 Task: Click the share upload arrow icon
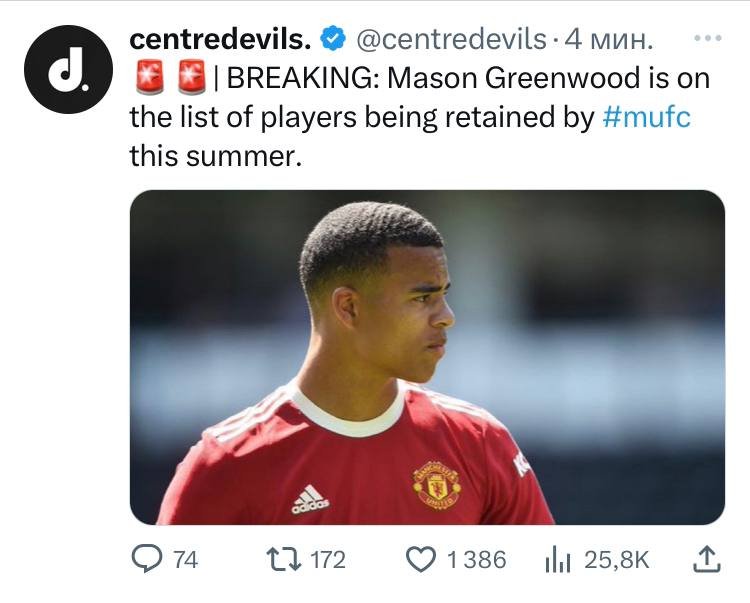707,559
